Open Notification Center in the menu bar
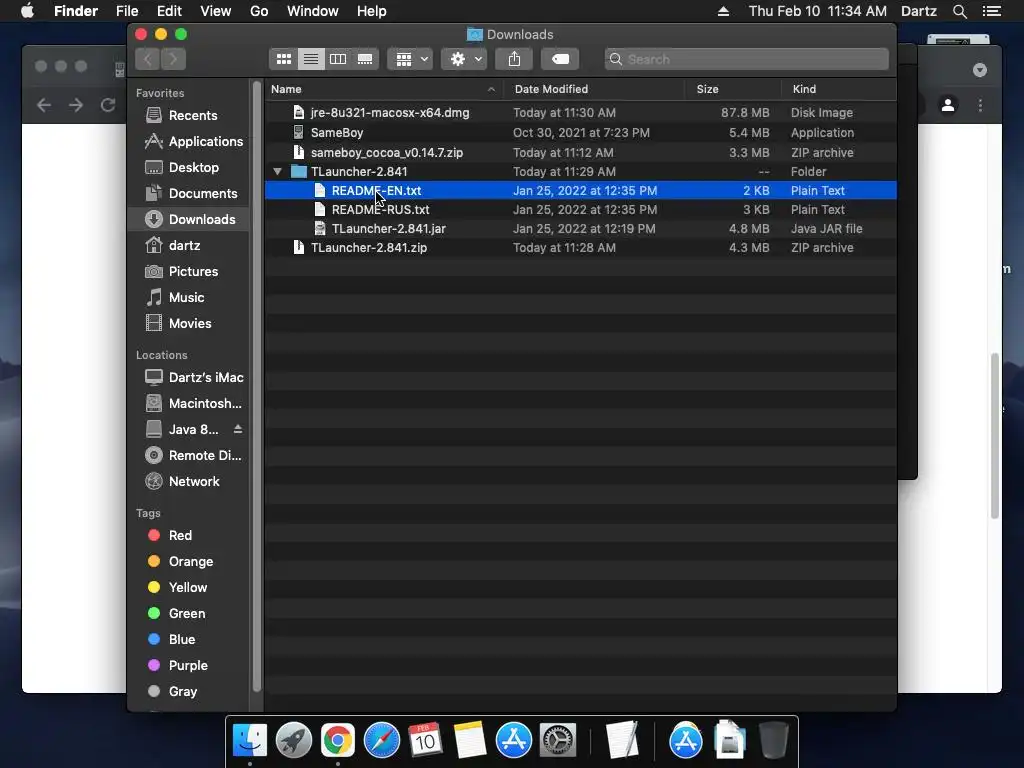The width and height of the screenshot is (1024, 768). click(992, 11)
